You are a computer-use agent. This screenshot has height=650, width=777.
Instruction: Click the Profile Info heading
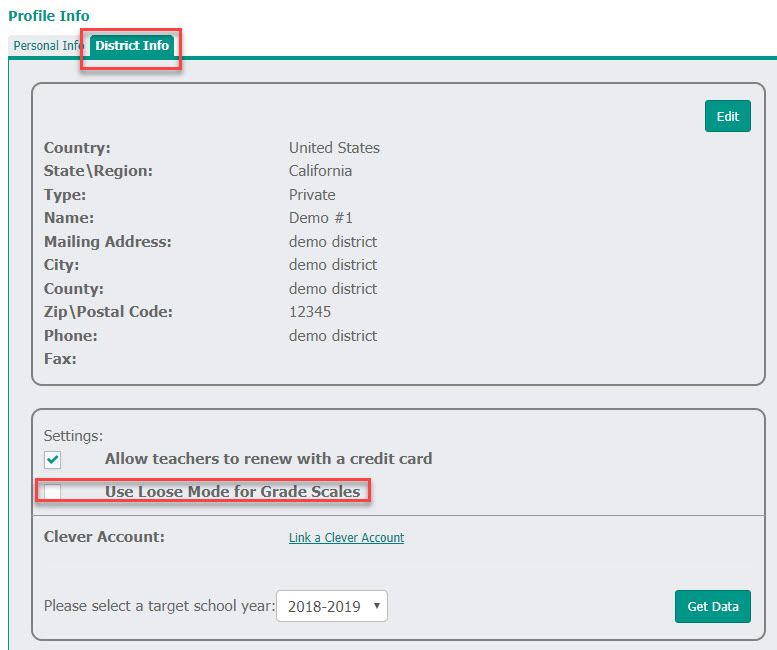click(49, 16)
